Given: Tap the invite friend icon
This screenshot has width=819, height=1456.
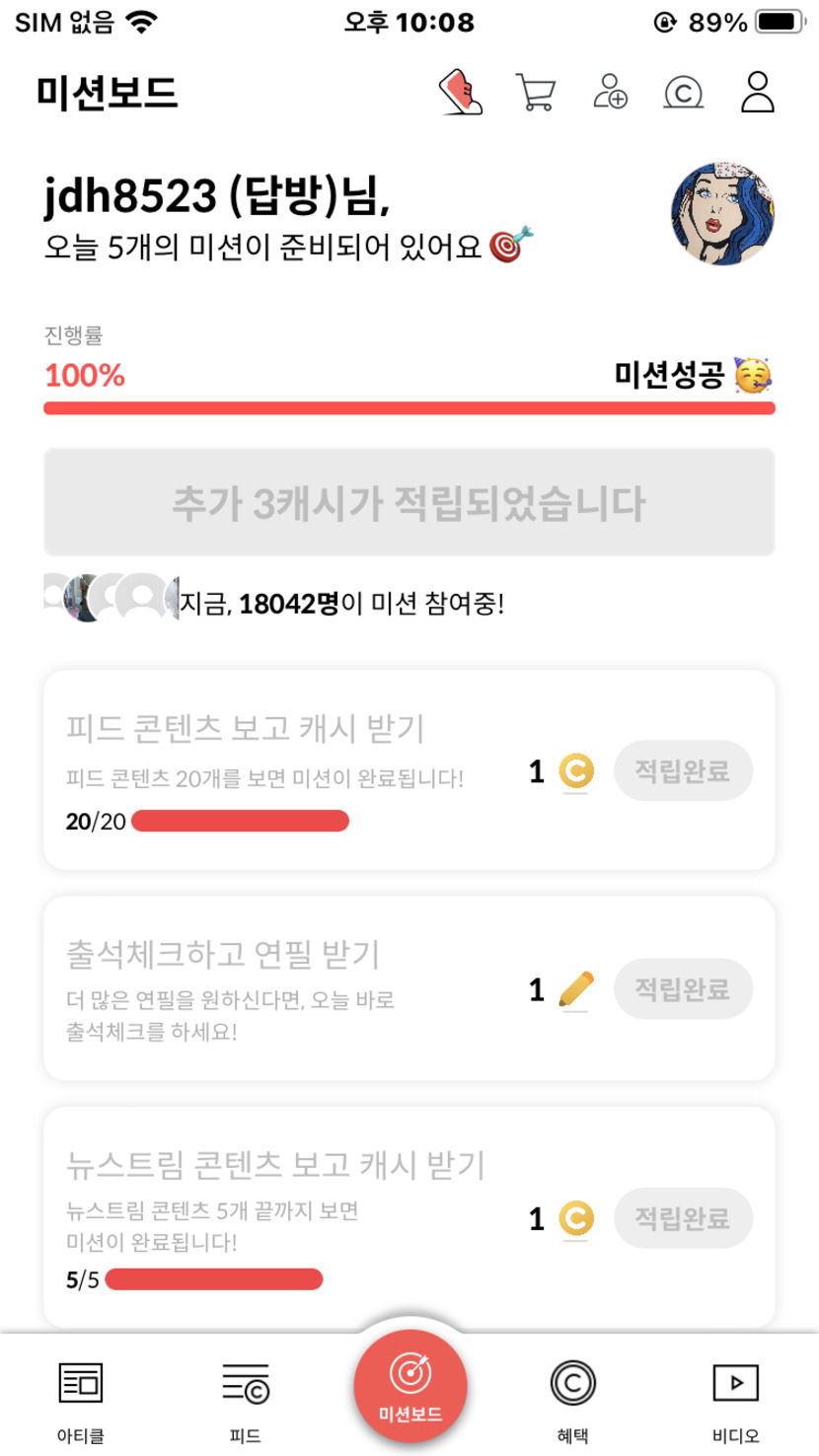Looking at the screenshot, I should pyautogui.click(x=610, y=92).
